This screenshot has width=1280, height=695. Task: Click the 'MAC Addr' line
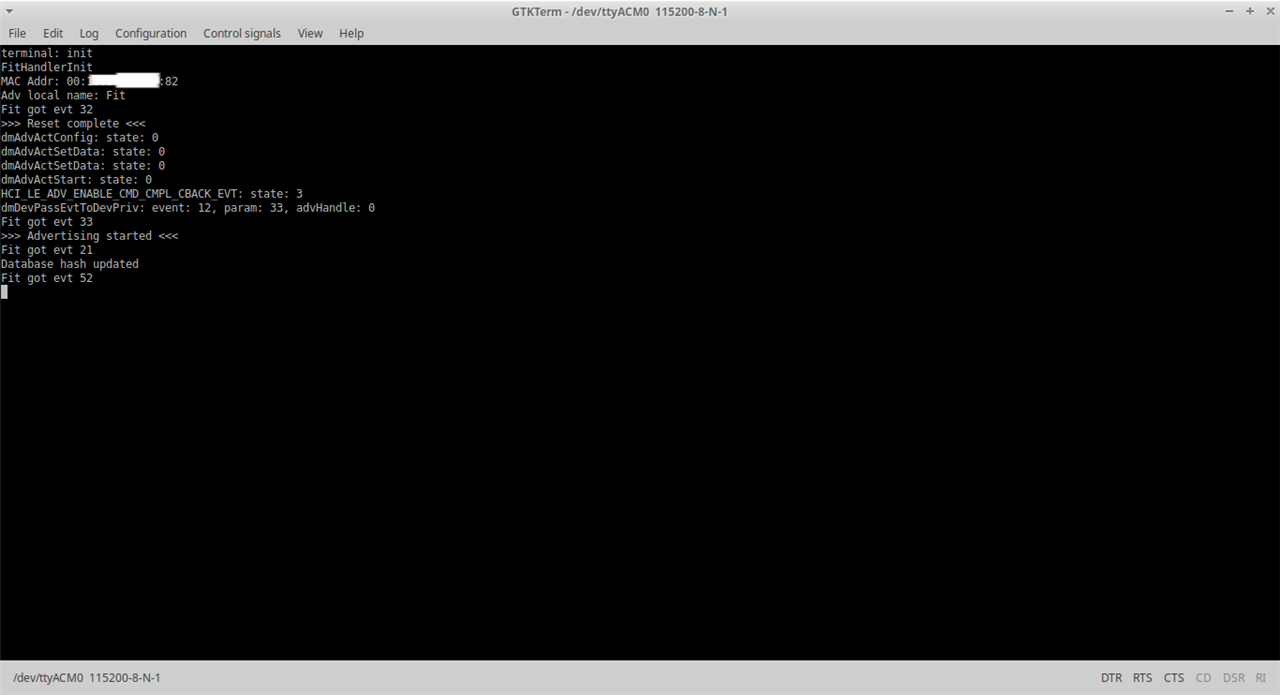click(90, 81)
